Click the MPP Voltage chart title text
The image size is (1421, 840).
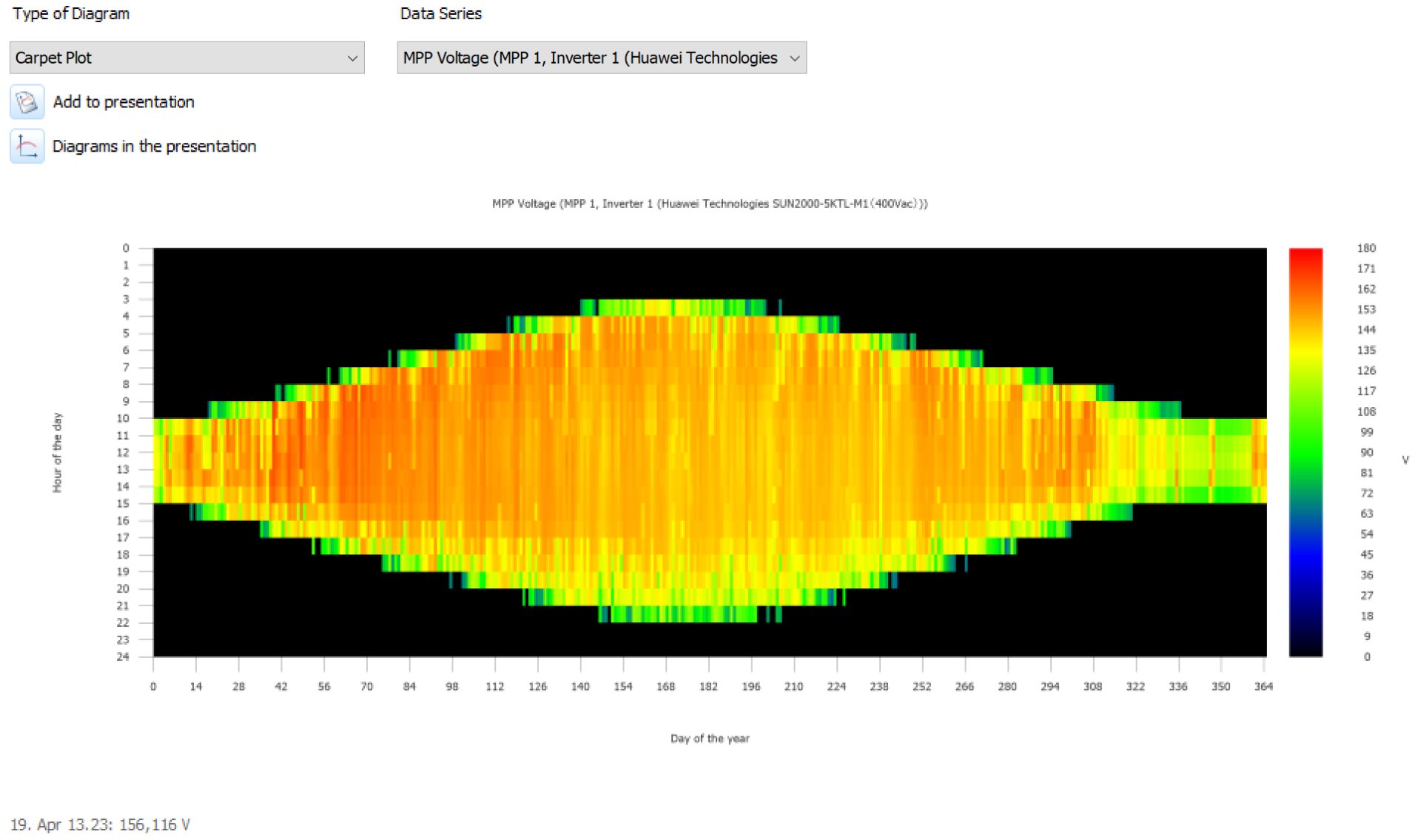pos(709,204)
